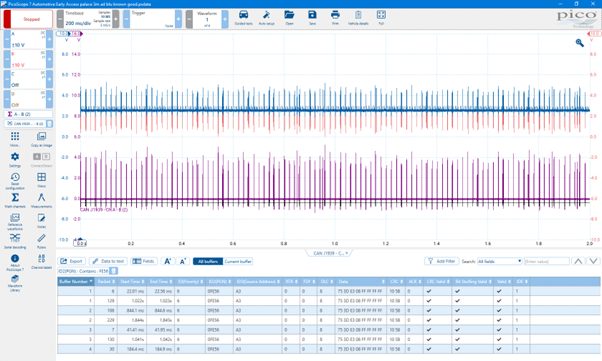Open the Views grid icon
Viewport: 602px width, 361px height.
click(x=41, y=179)
